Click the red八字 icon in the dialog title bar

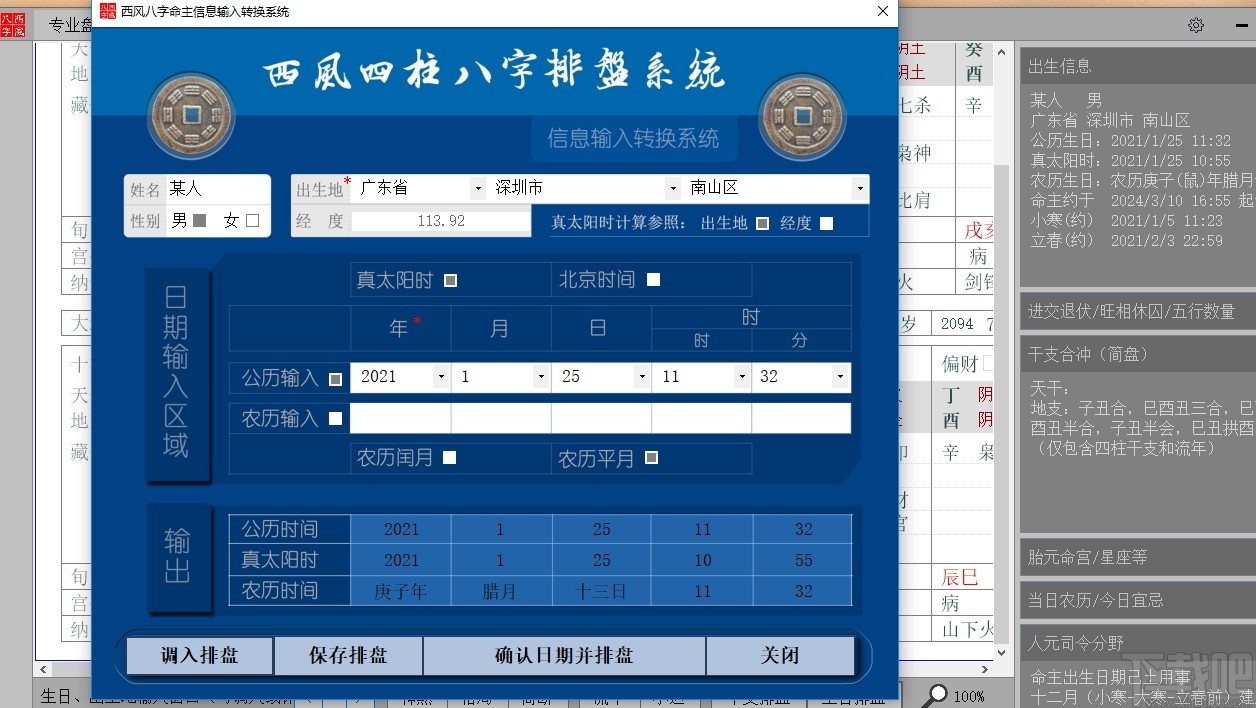(107, 11)
